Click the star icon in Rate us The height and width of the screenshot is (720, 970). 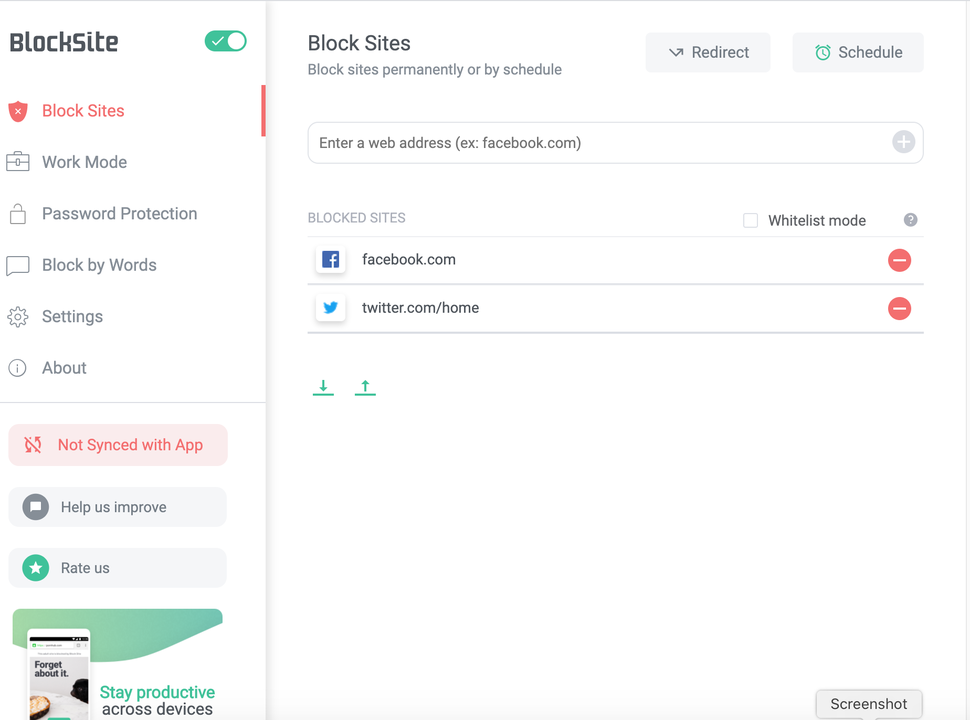point(36,568)
